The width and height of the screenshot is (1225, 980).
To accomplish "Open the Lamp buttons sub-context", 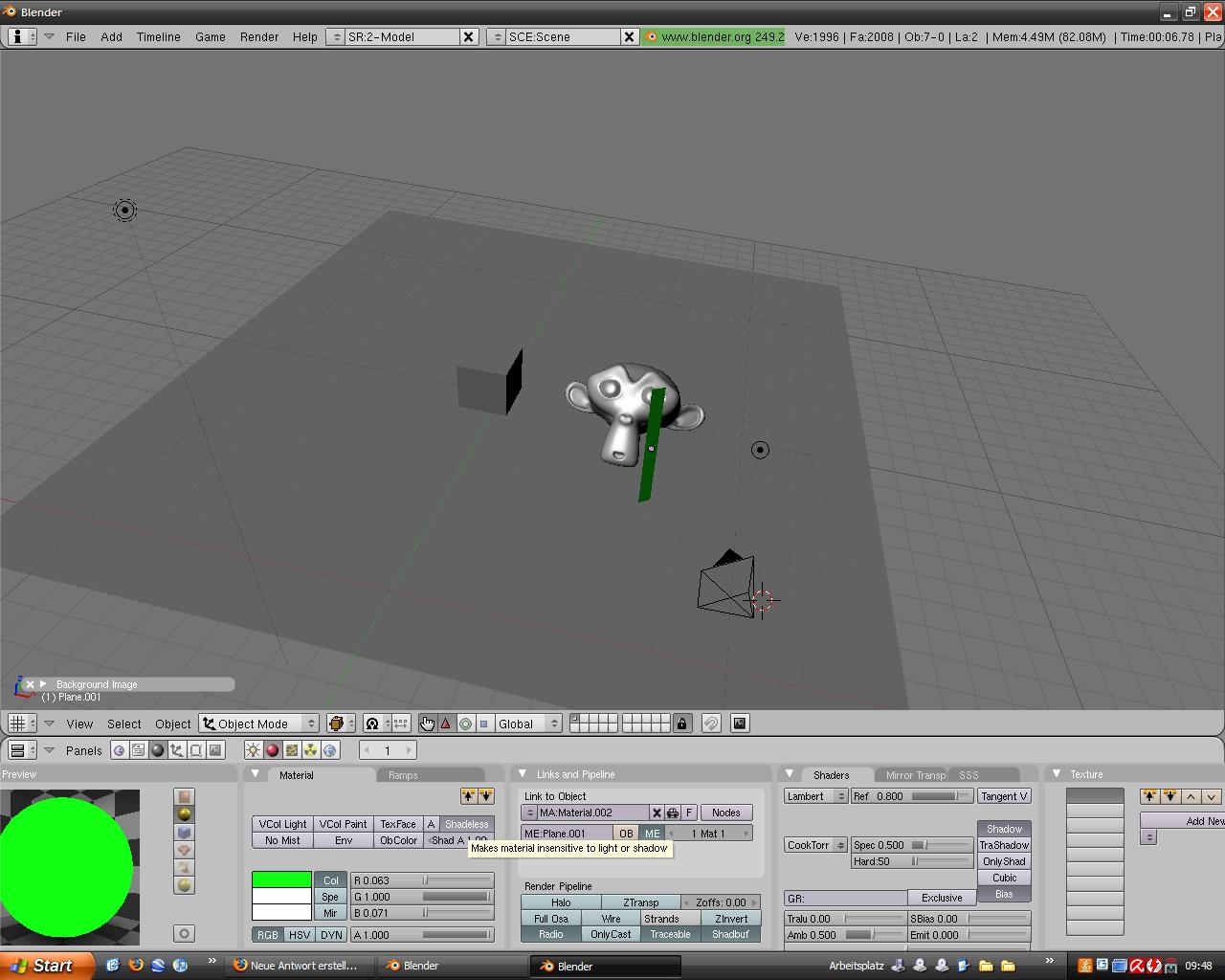I will click(x=254, y=750).
